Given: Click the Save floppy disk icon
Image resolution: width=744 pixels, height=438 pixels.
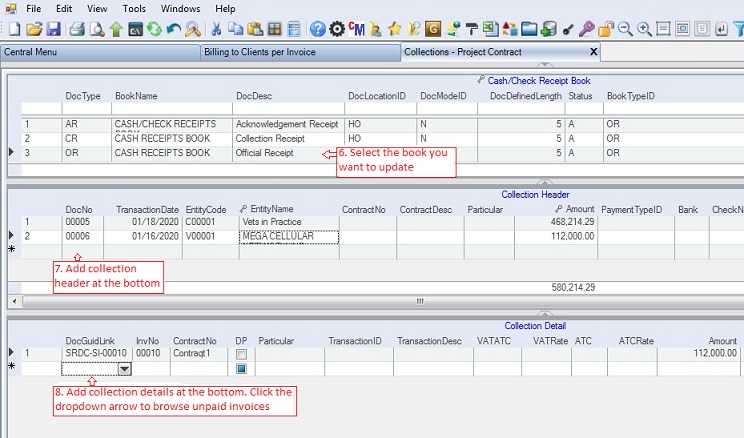Looking at the screenshot, I should tap(53, 29).
